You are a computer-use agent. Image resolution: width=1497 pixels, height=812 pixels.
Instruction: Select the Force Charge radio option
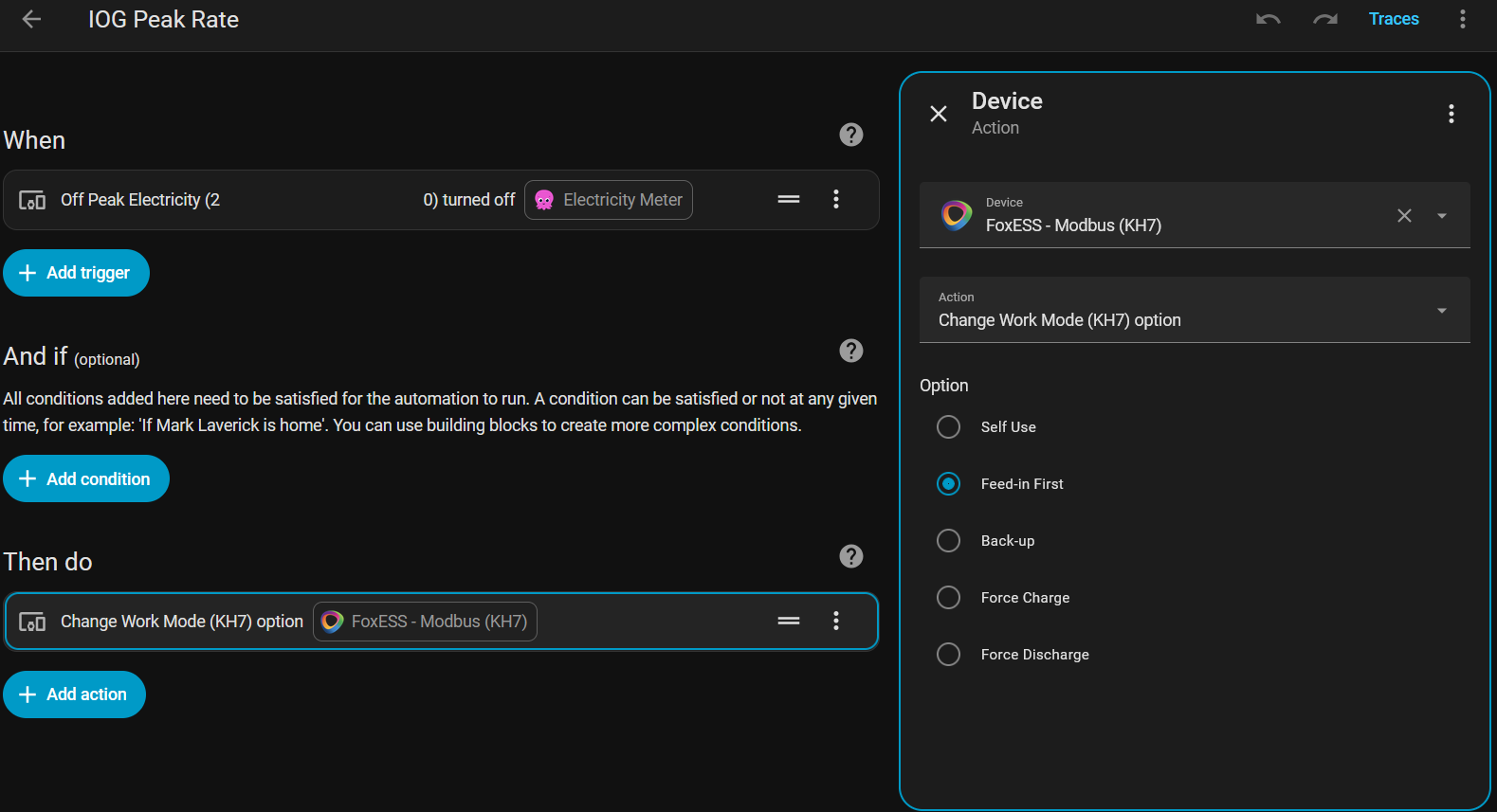(948, 598)
